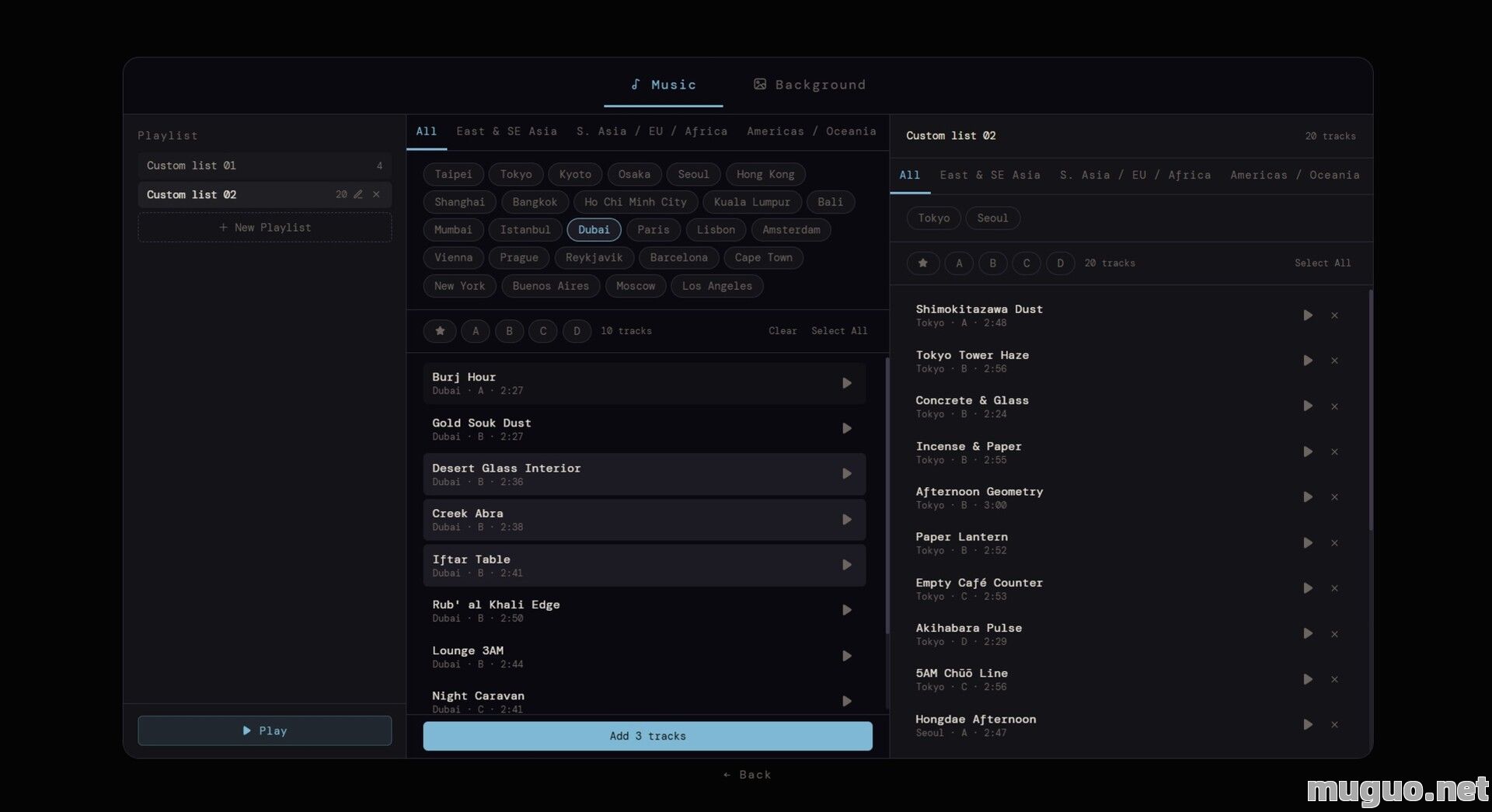This screenshot has width=1492, height=812.
Task: Remove Incense & Paper from playlist
Action: [1334, 451]
